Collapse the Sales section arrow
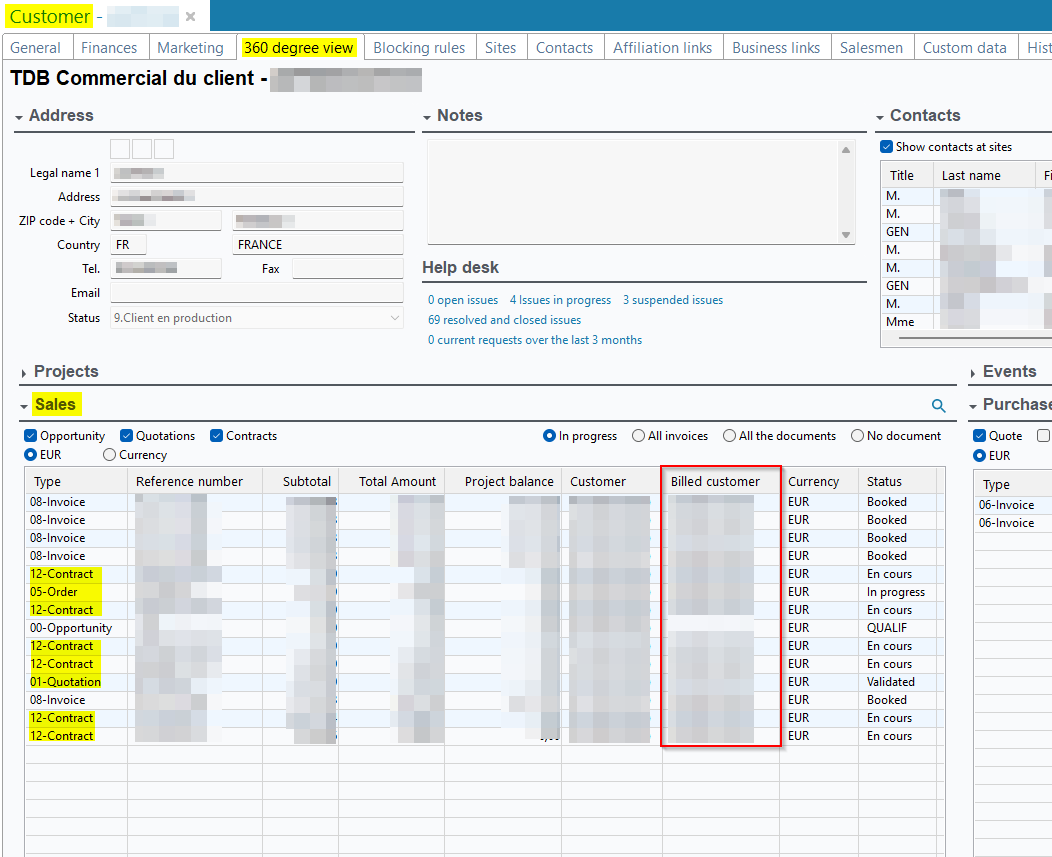The image size is (1052, 857). tap(24, 406)
